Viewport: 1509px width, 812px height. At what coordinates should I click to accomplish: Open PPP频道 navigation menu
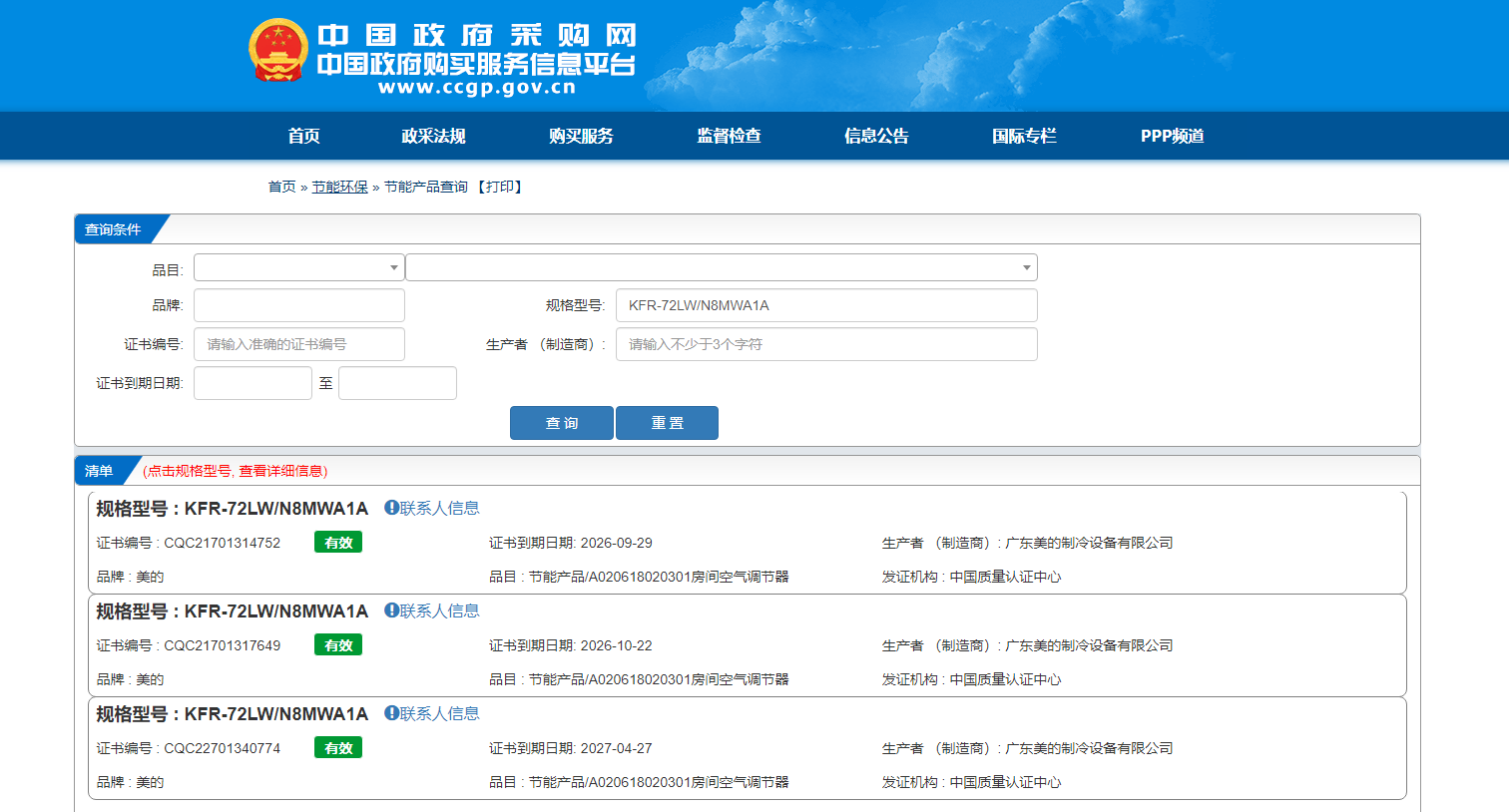1173,136
